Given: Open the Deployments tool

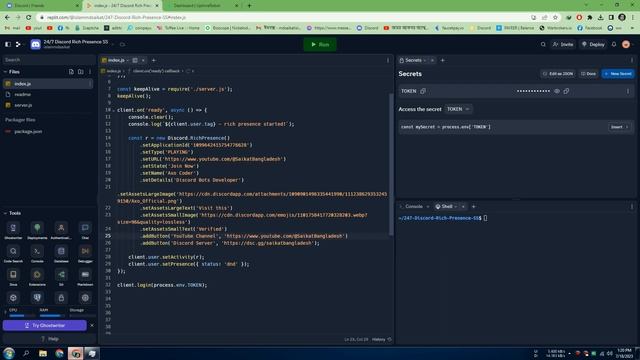Looking at the screenshot, I should tap(37, 230).
